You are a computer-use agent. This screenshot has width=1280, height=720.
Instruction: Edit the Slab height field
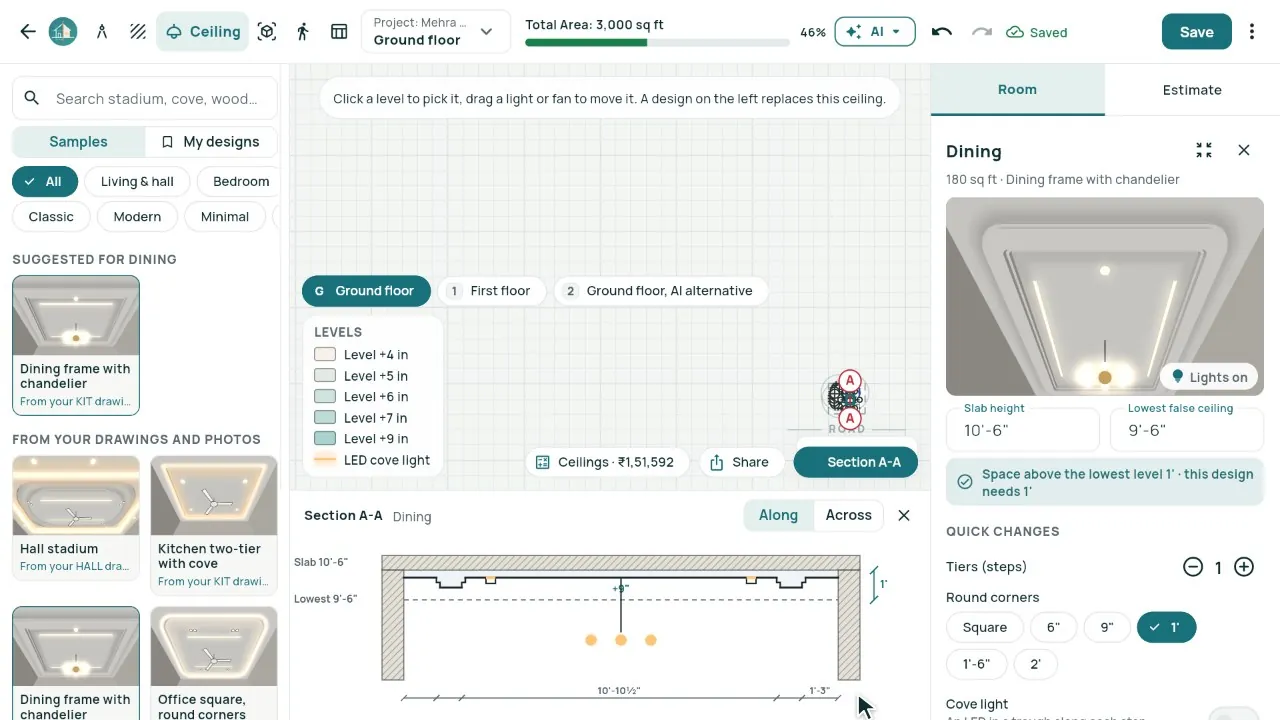coord(1023,430)
